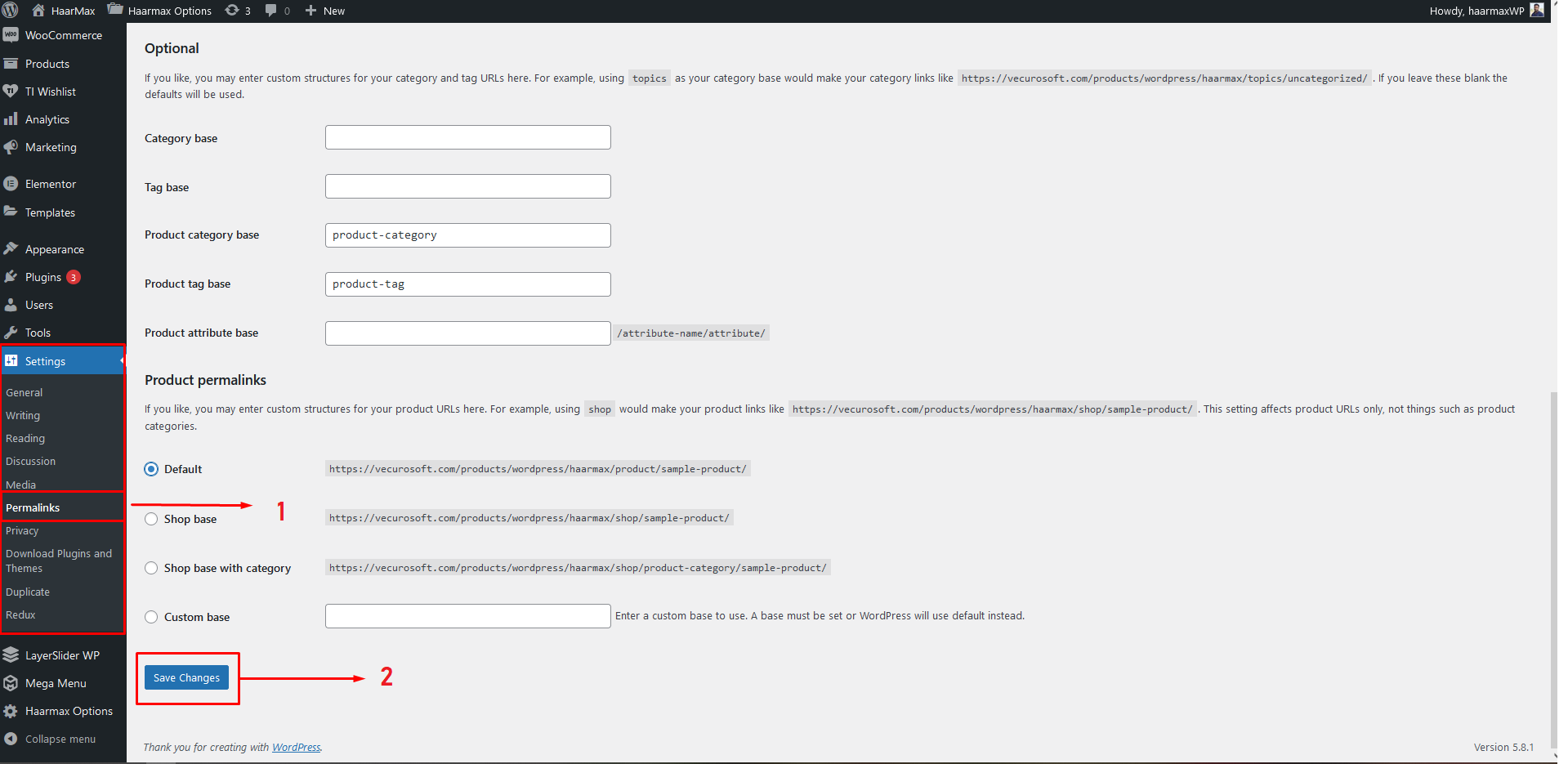Screen dimensions: 1568x764
Task: Click the /attribute-name/attribute/ code text
Action: coord(691,333)
